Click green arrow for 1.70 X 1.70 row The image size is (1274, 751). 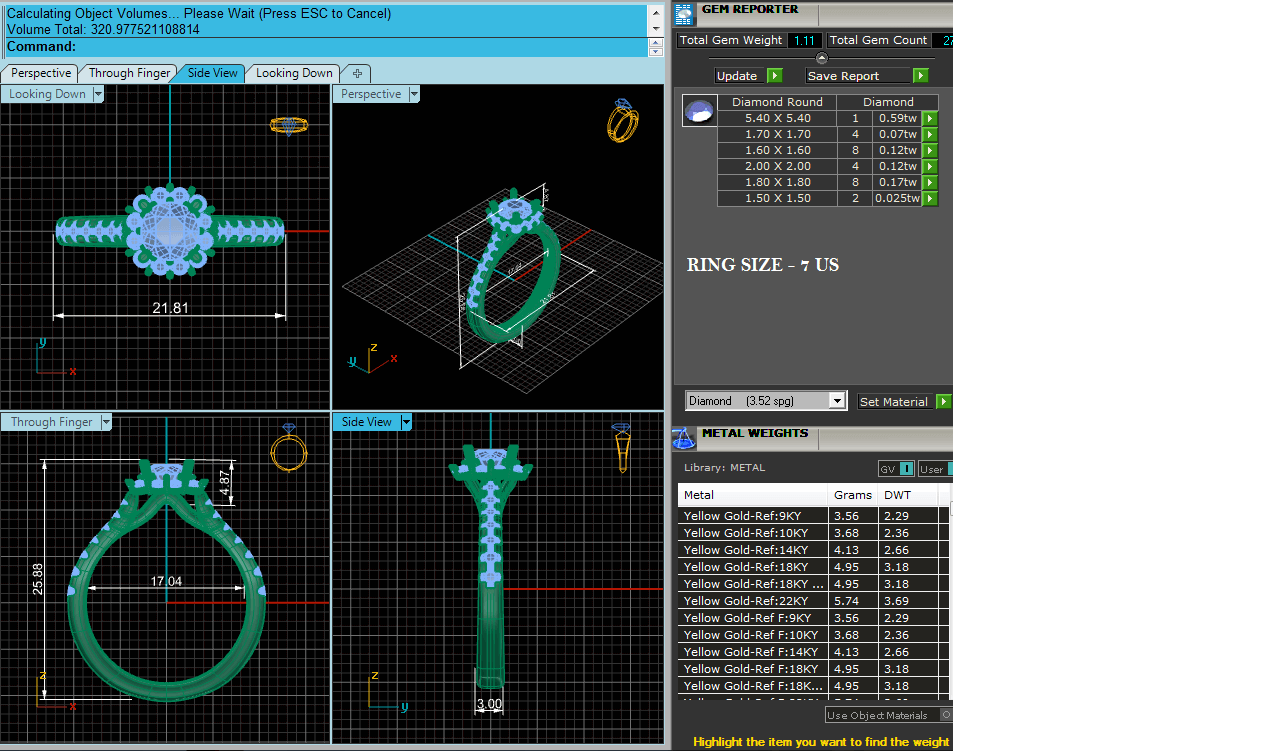[x=930, y=134]
